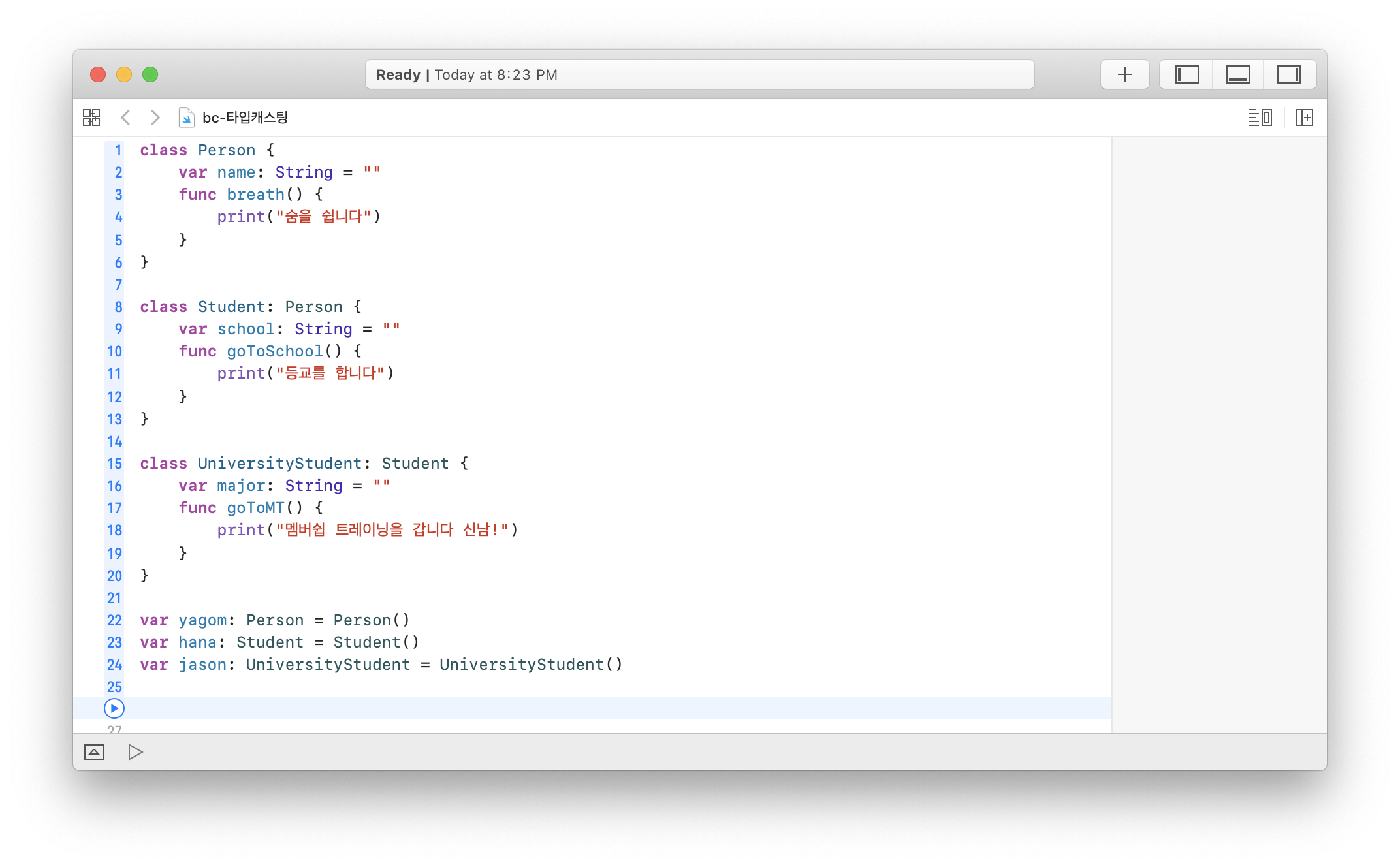
Task: Toggle the right inspector panel
Action: coord(1288,74)
